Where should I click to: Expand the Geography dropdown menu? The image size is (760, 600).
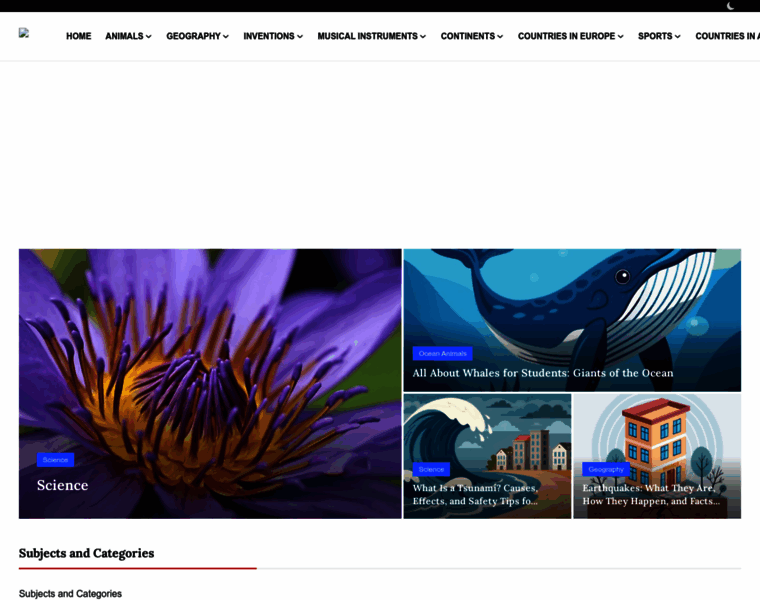[197, 36]
